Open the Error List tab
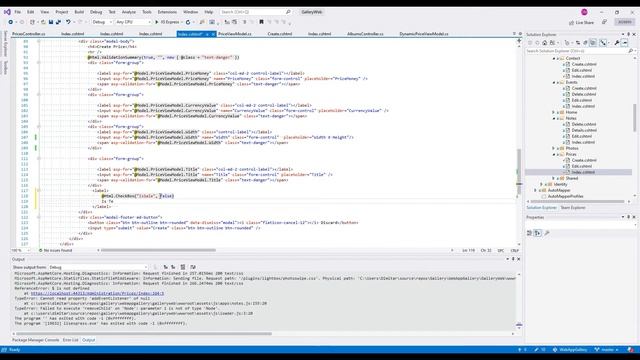The image size is (640, 360). click(x=70, y=340)
